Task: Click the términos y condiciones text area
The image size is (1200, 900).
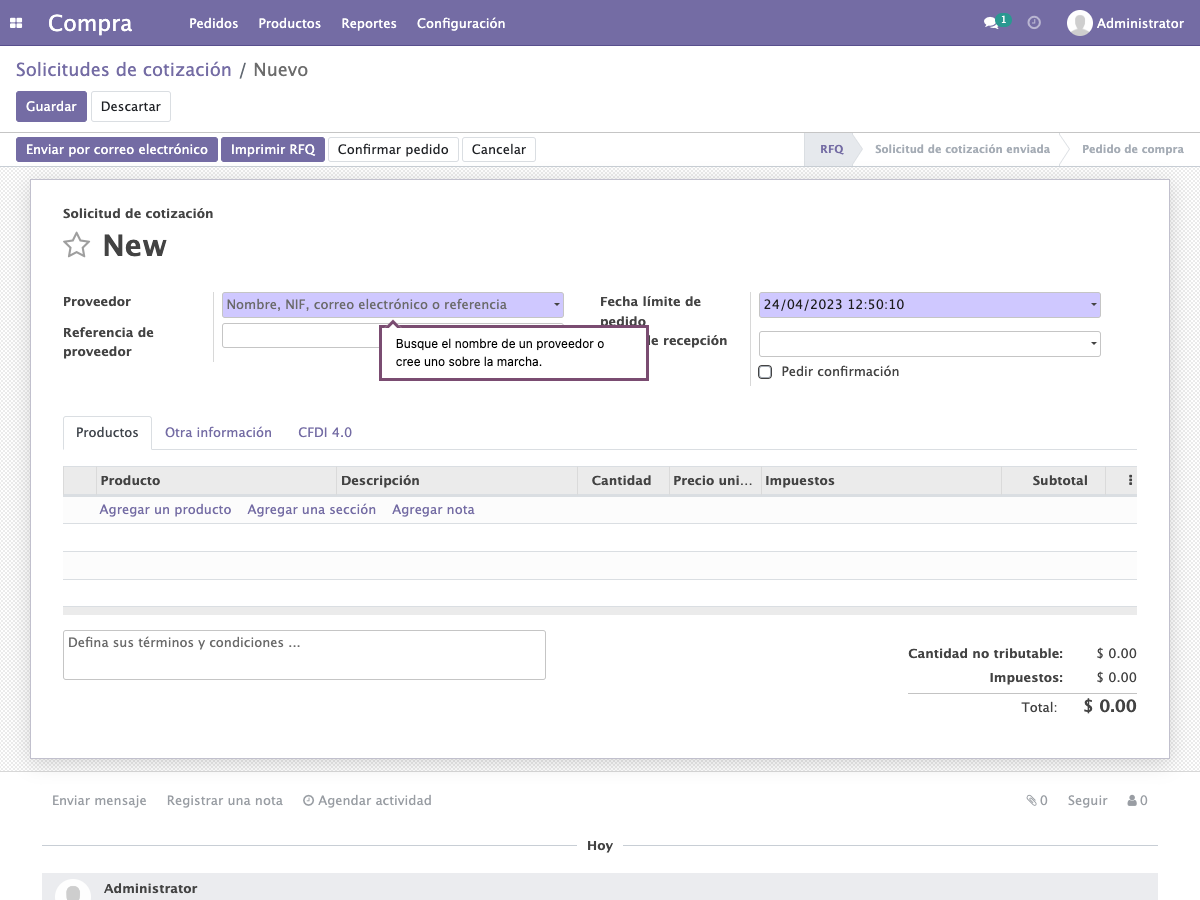Action: (x=304, y=655)
